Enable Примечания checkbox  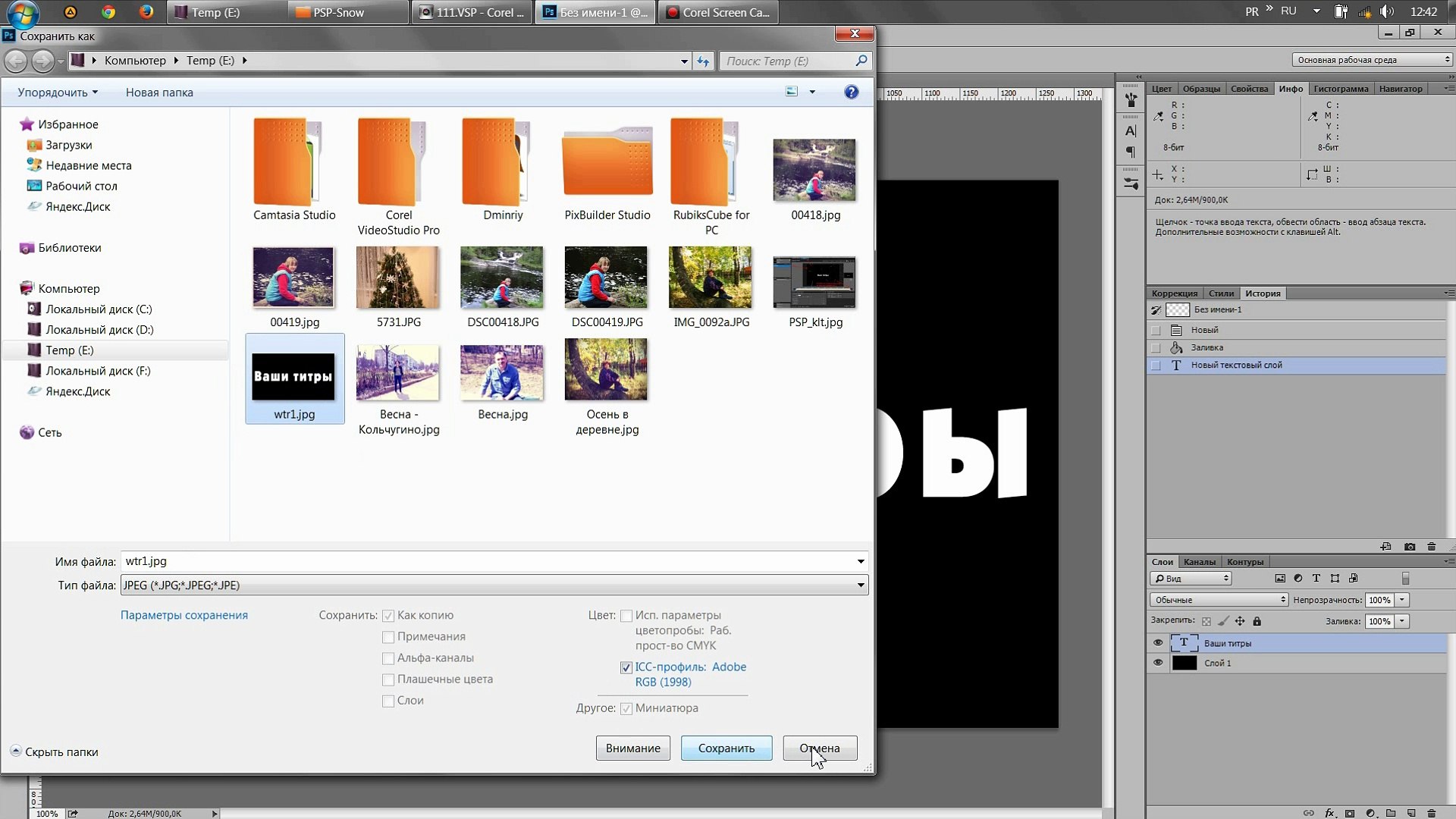[x=388, y=637]
